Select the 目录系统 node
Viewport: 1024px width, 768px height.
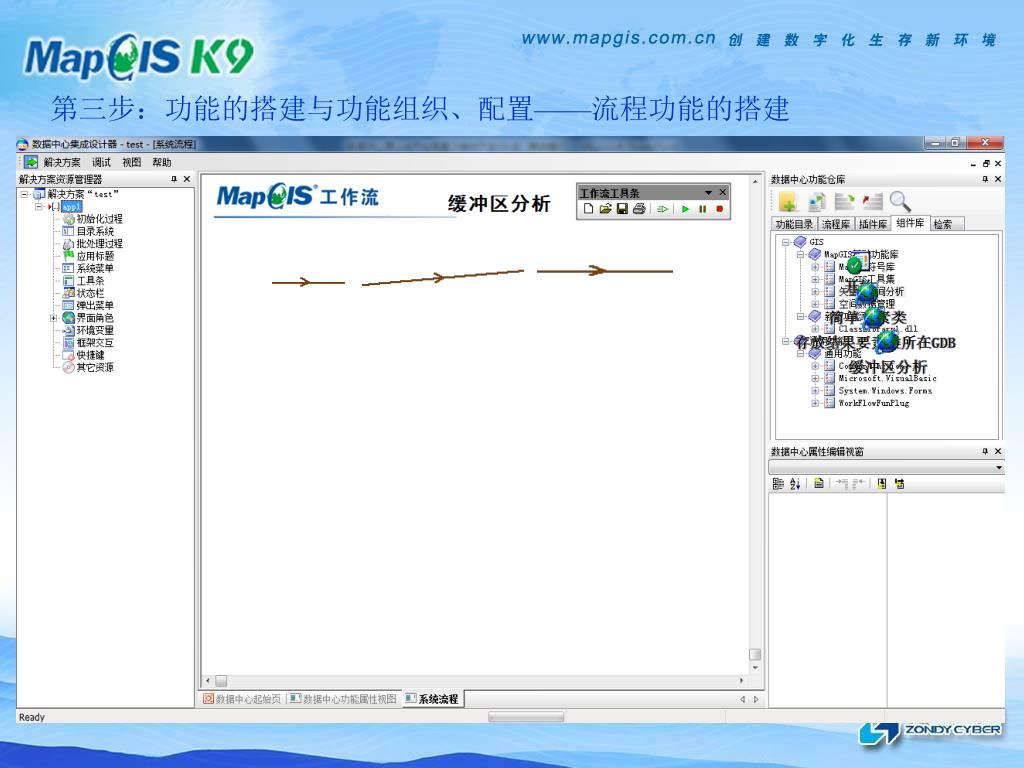95,231
